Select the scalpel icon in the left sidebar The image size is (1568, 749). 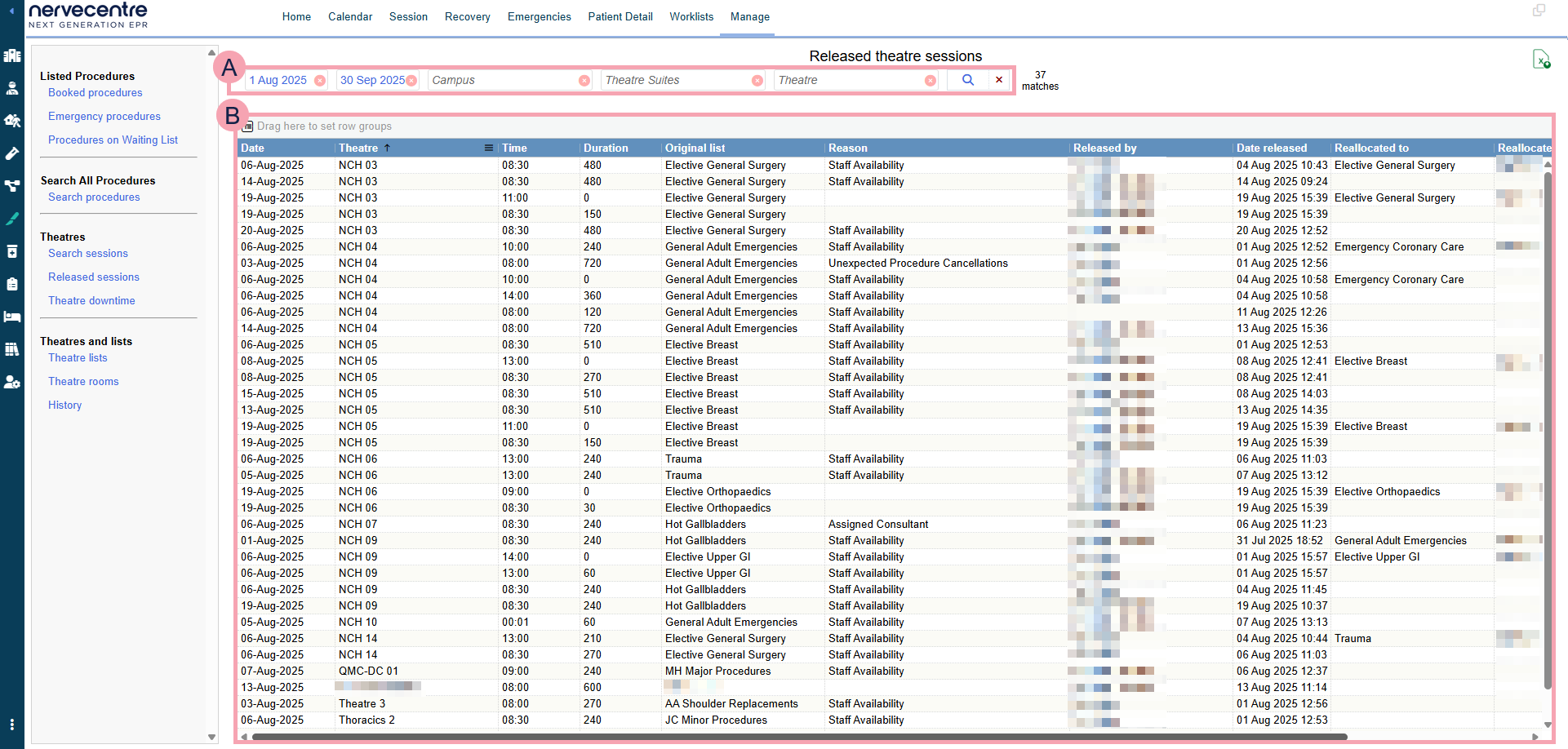(x=12, y=219)
